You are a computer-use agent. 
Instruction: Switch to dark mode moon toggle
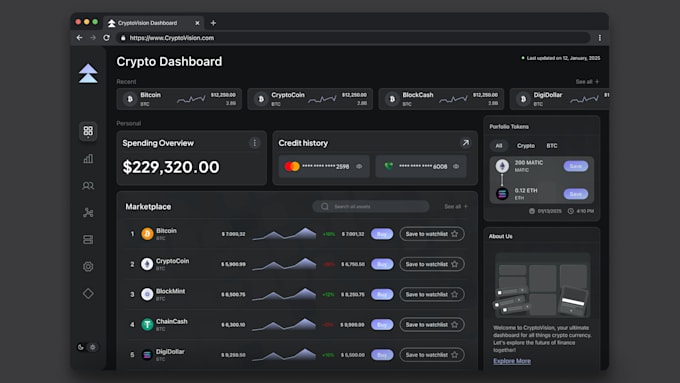[x=81, y=347]
